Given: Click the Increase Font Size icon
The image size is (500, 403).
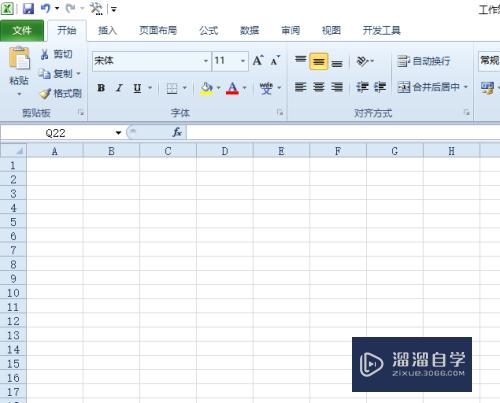Looking at the screenshot, I should click(x=258, y=61).
